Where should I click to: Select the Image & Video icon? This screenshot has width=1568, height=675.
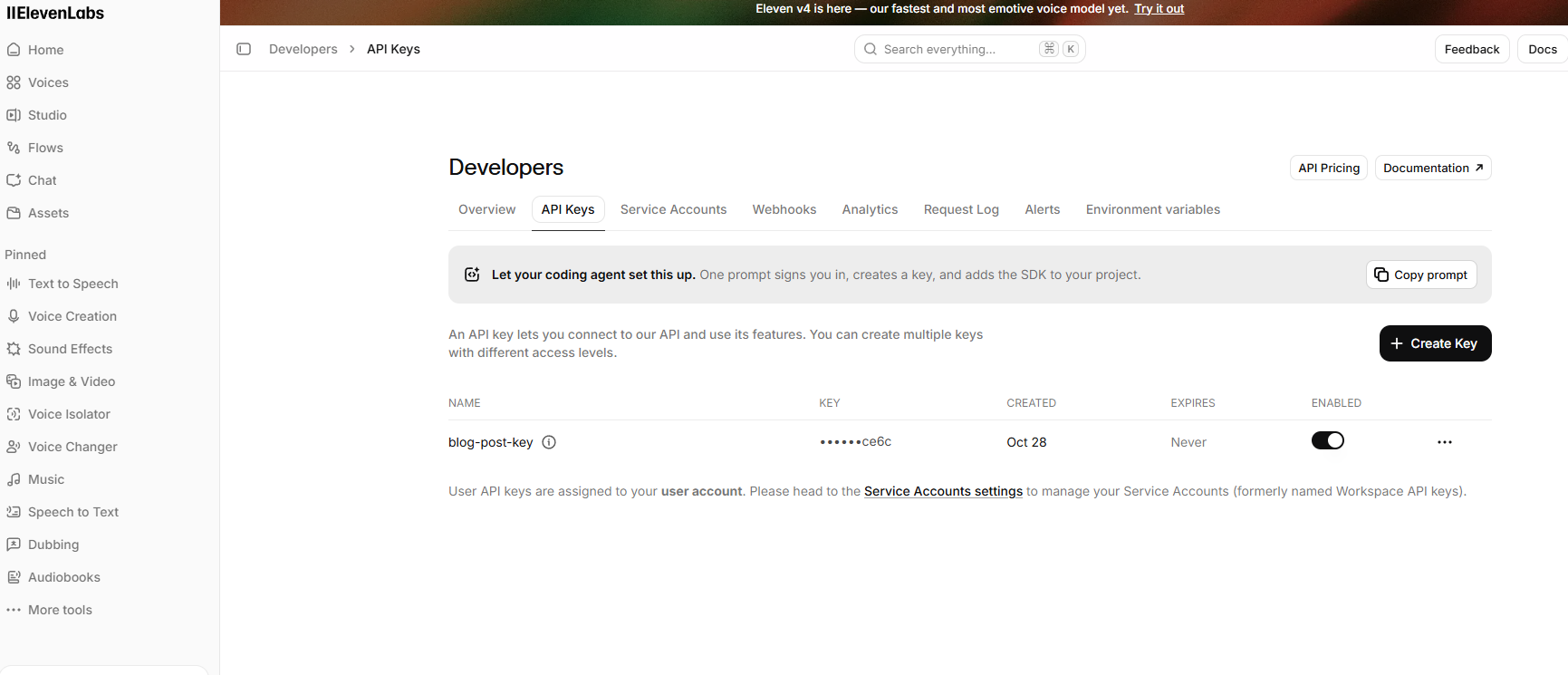14,381
